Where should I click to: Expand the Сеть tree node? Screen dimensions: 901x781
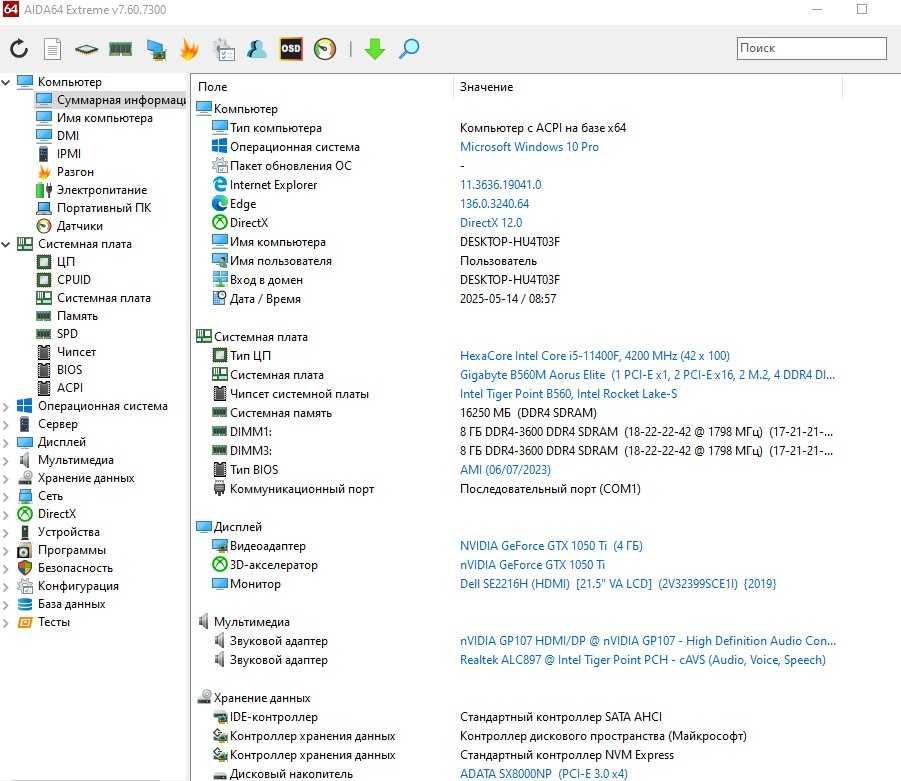coord(6,497)
